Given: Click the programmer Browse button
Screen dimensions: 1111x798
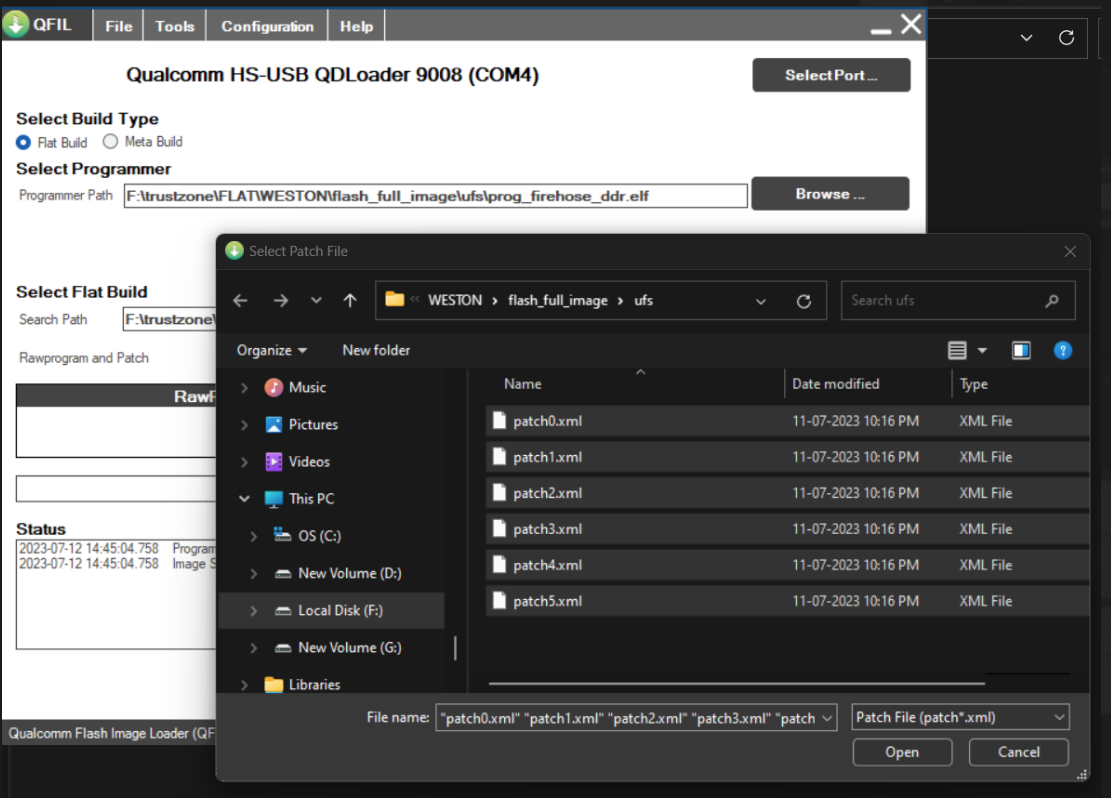Looking at the screenshot, I should click(x=830, y=193).
